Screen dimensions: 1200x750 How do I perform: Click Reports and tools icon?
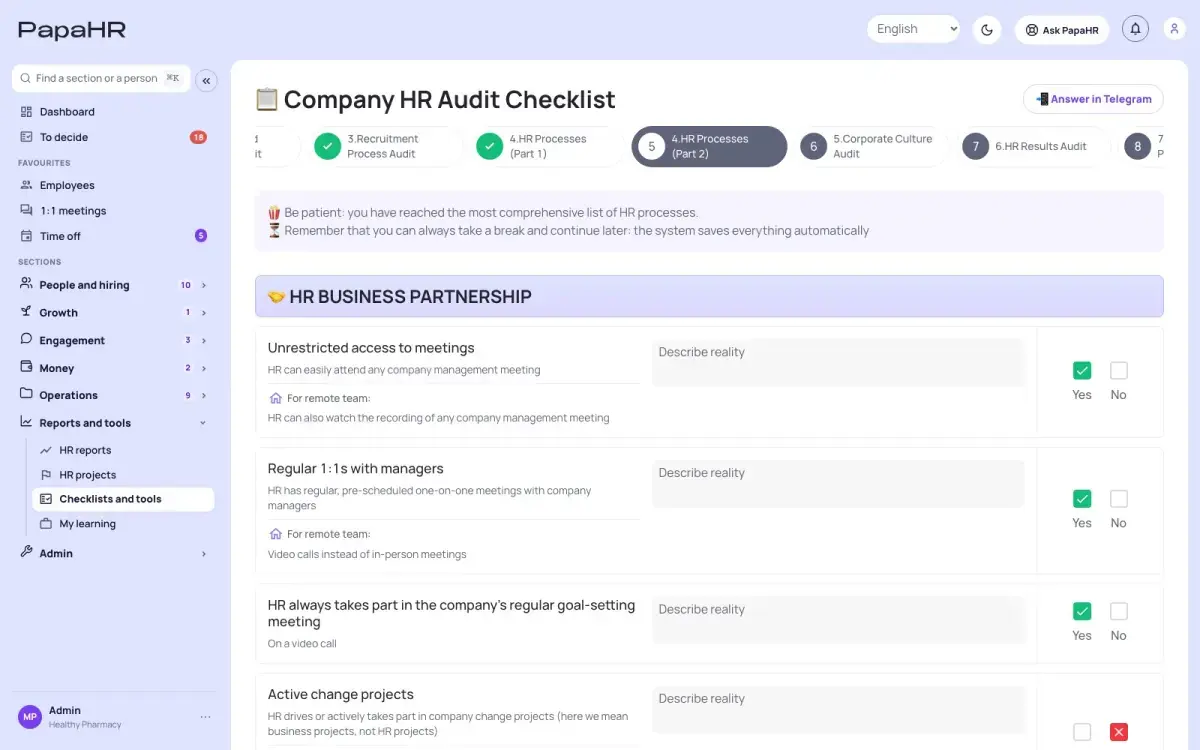tap(26, 423)
